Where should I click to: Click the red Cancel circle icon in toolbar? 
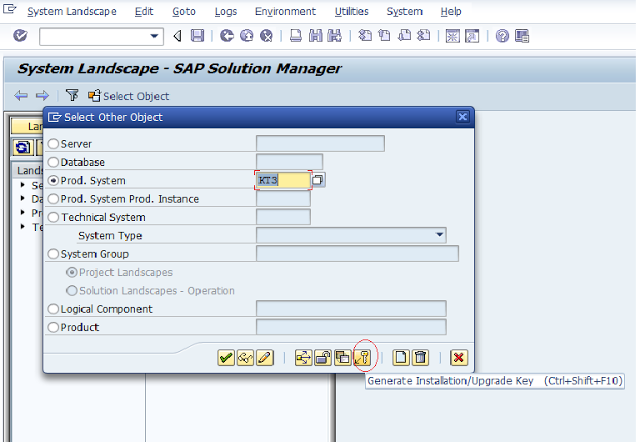pos(266,36)
